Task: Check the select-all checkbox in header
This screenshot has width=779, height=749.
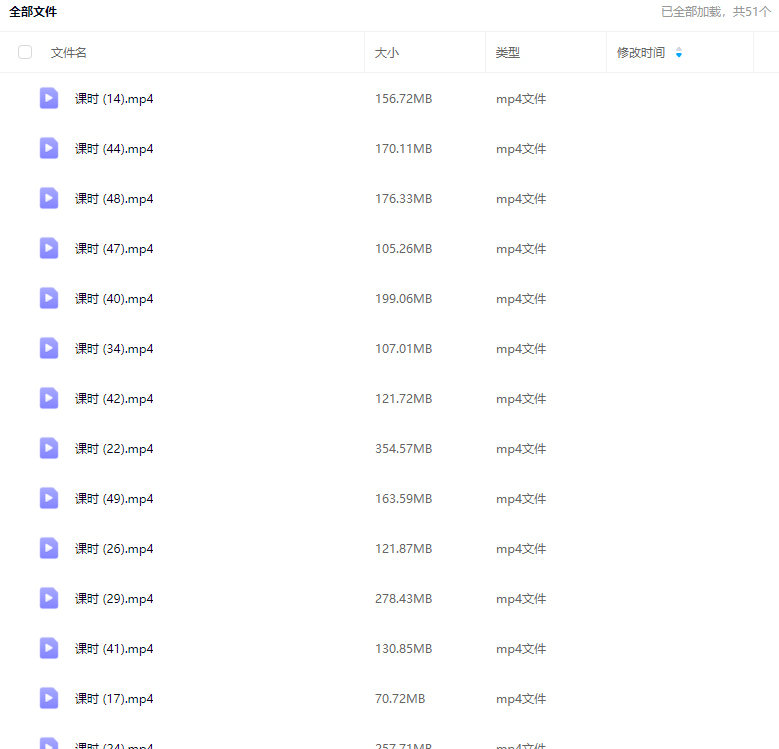Action: 25,52
